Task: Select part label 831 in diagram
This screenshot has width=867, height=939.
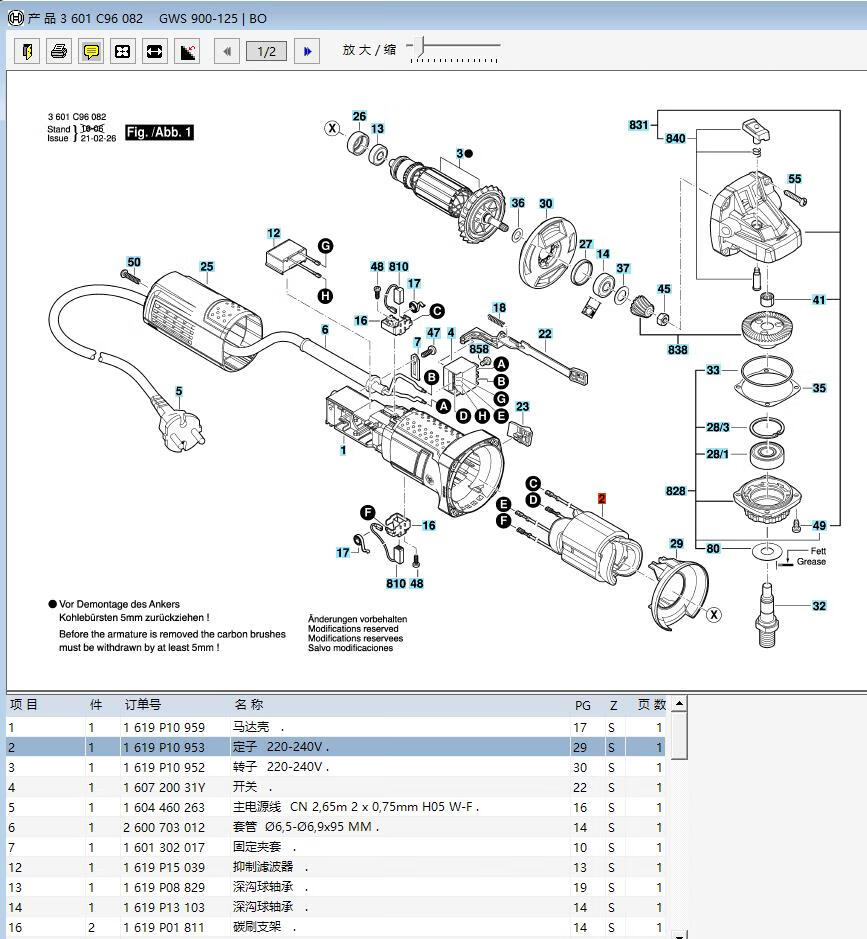Action: click(x=639, y=125)
